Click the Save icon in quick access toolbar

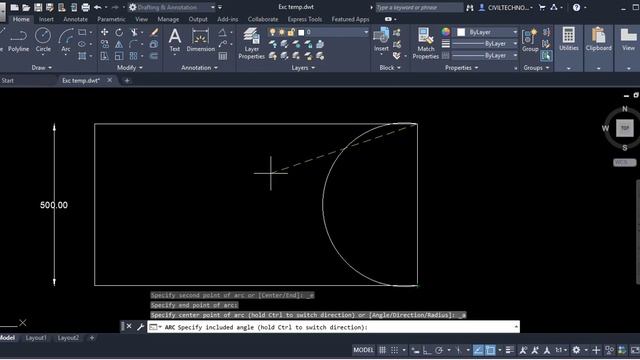38,7
